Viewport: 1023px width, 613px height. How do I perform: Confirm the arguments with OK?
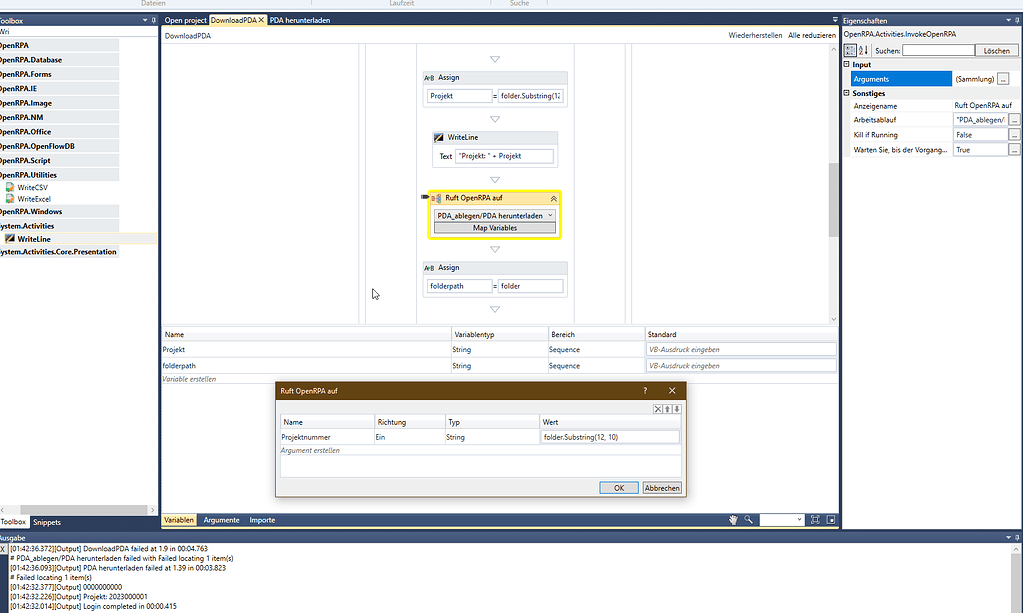pyautogui.click(x=618, y=488)
